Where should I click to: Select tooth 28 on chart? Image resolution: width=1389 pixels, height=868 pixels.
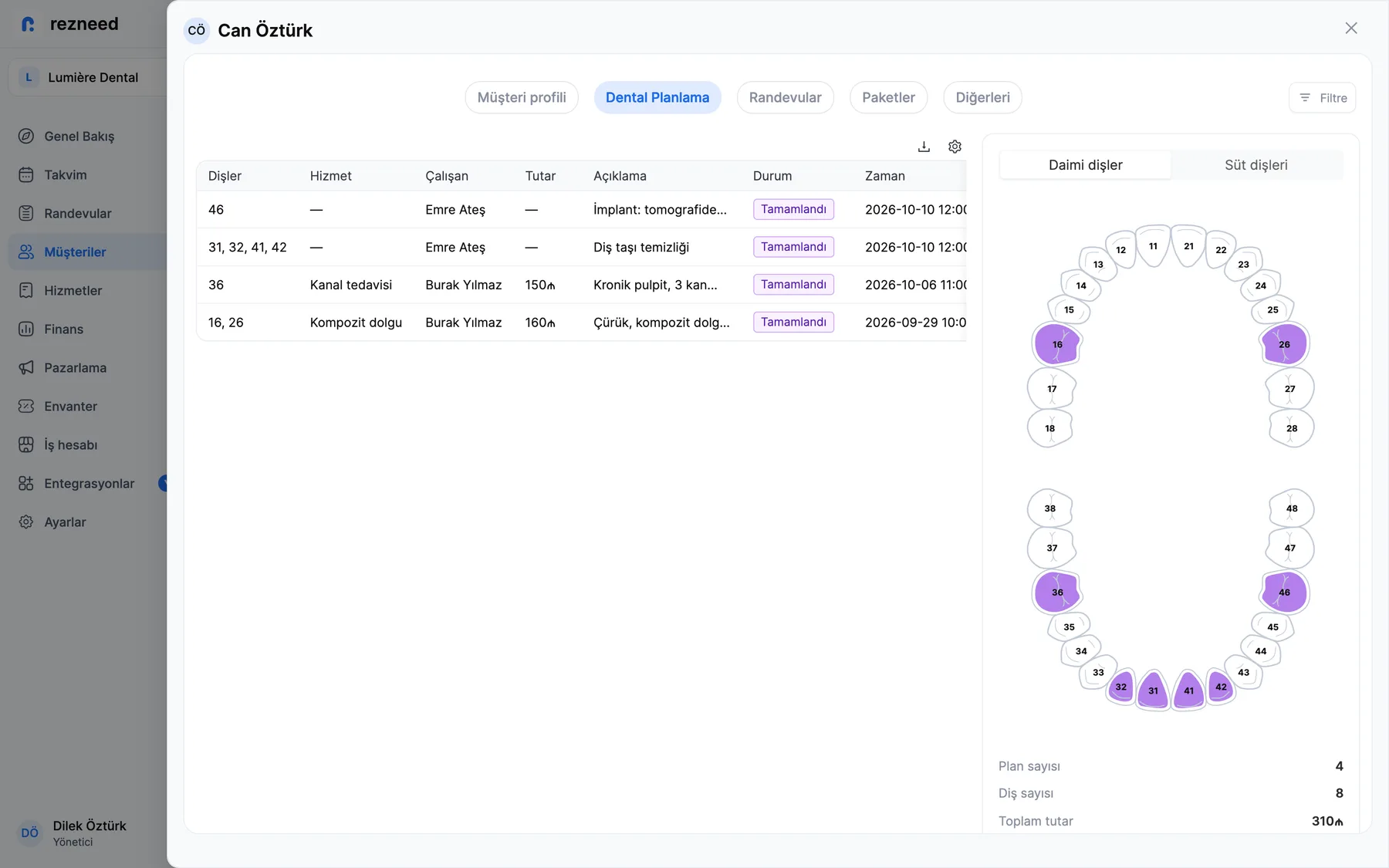point(1292,428)
